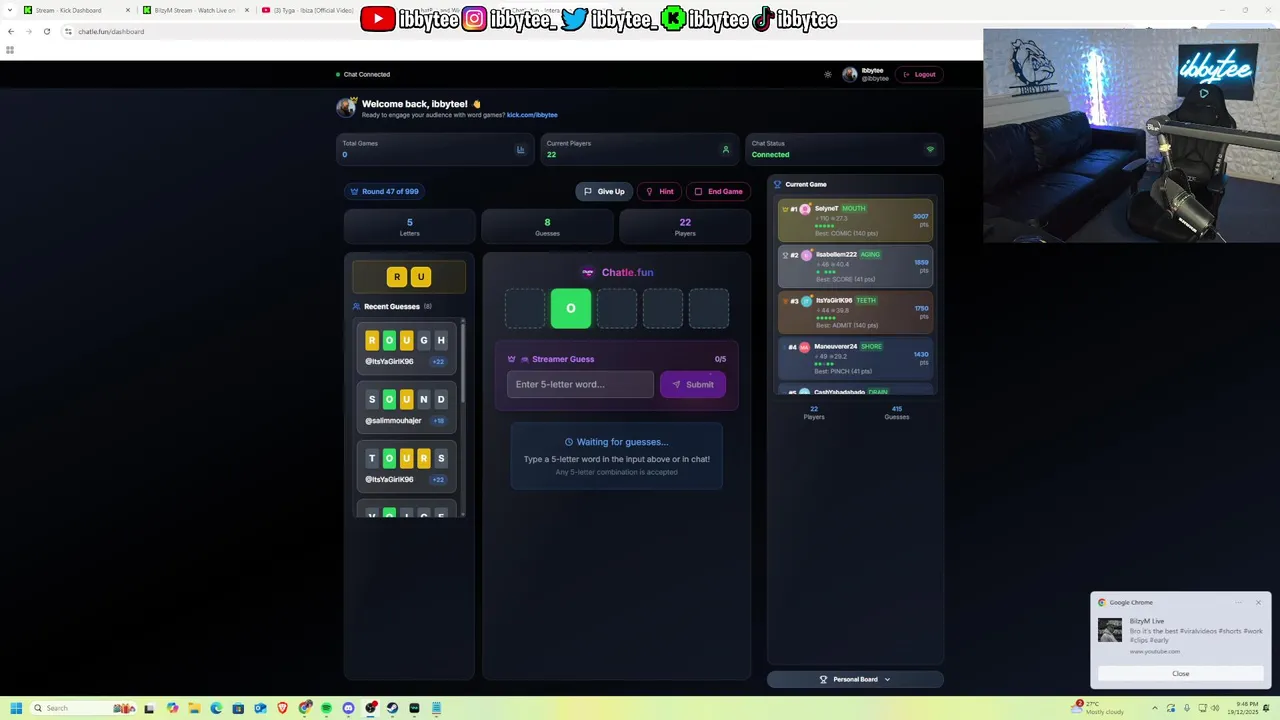
Task: Open Brave browser from the taskbar
Action: click(282, 708)
